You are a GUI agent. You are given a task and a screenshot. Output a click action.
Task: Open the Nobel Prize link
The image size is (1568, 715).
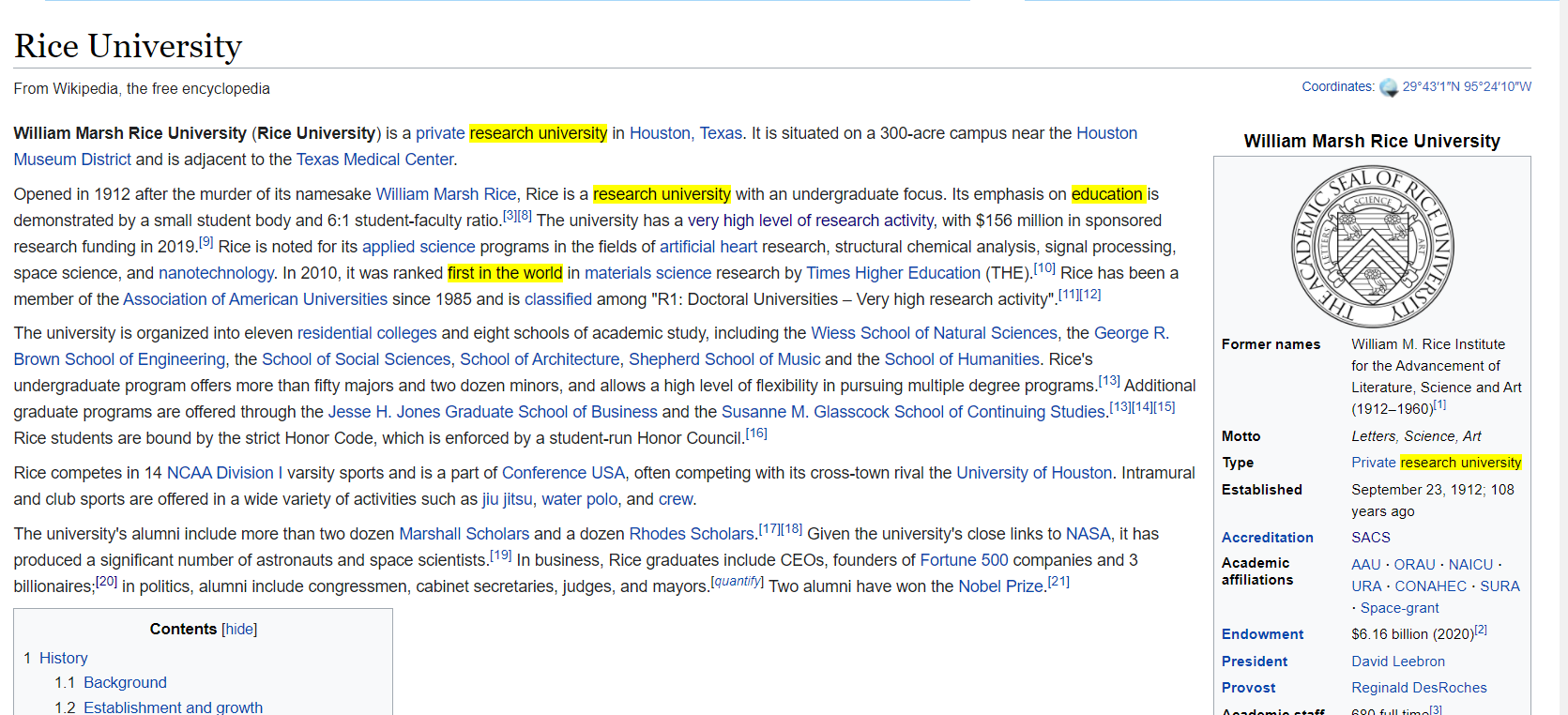1000,586
